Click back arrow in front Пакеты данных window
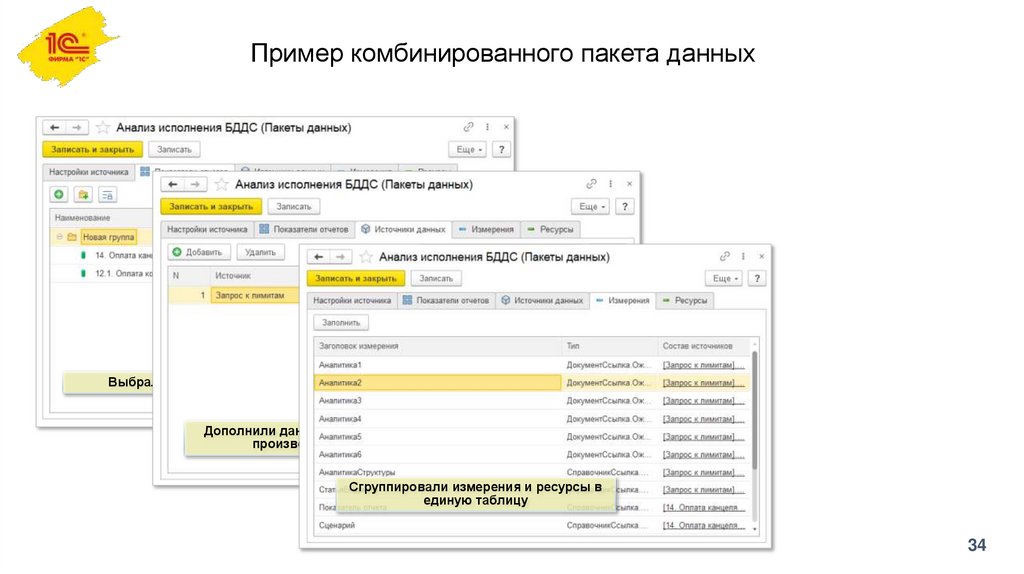Screen dimensions: 1024x574 point(319,257)
